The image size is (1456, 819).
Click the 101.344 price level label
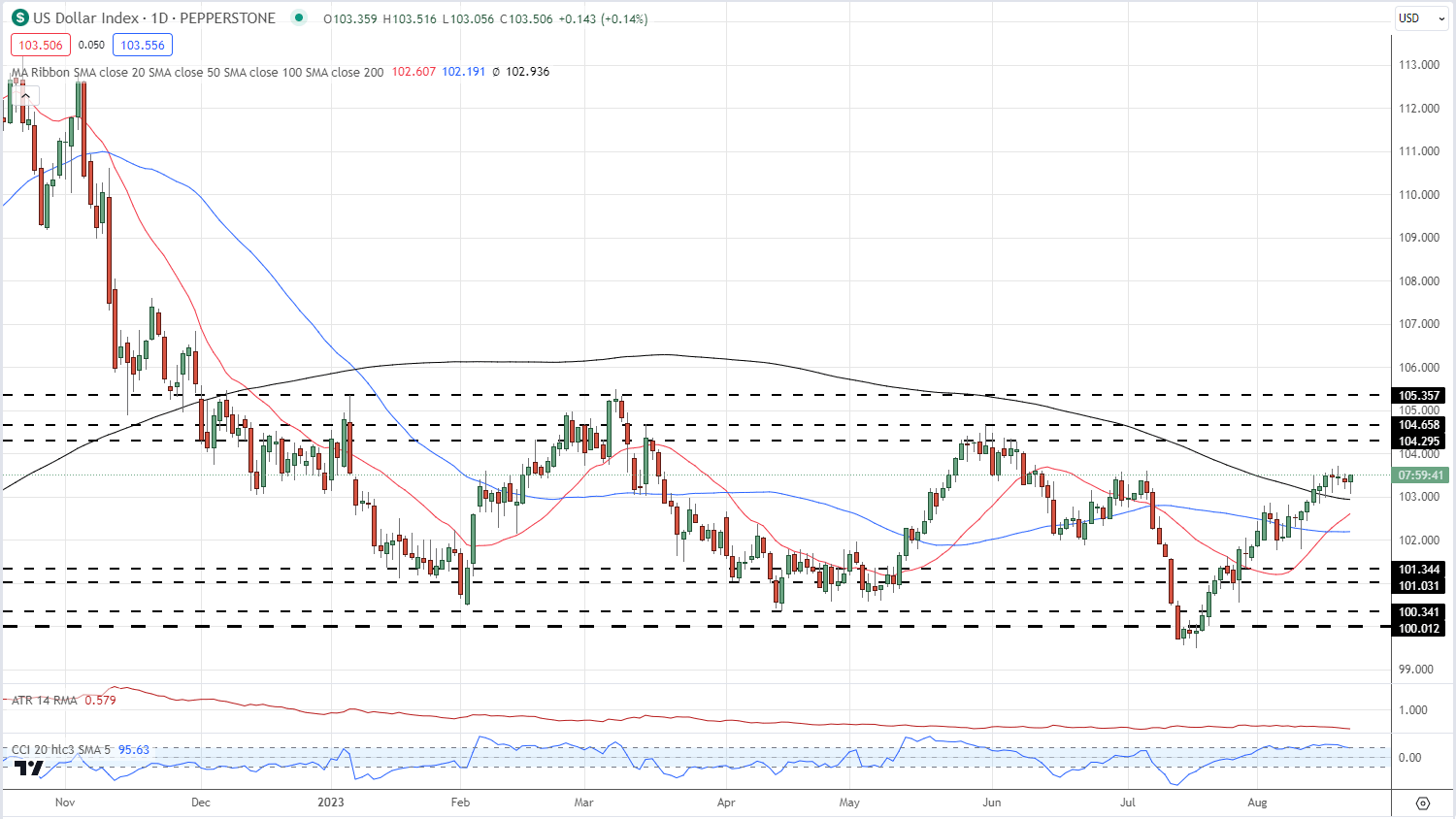point(1419,570)
